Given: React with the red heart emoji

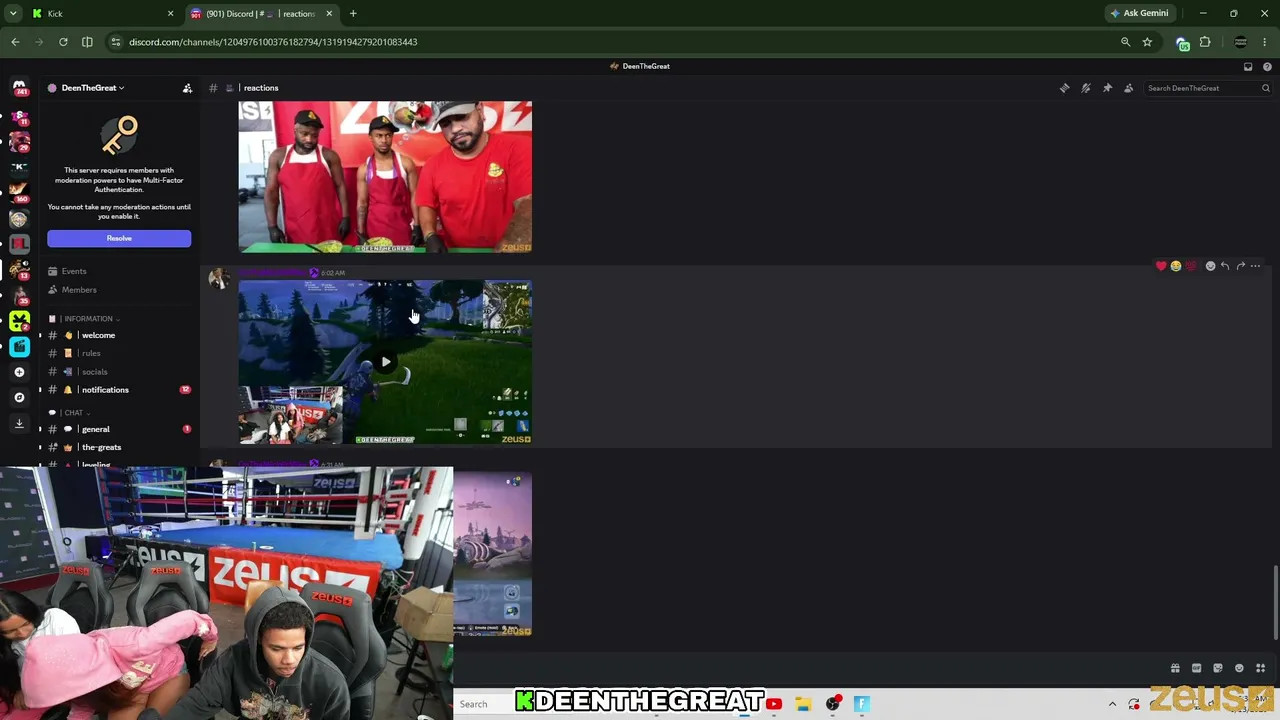Looking at the screenshot, I should point(1161,266).
